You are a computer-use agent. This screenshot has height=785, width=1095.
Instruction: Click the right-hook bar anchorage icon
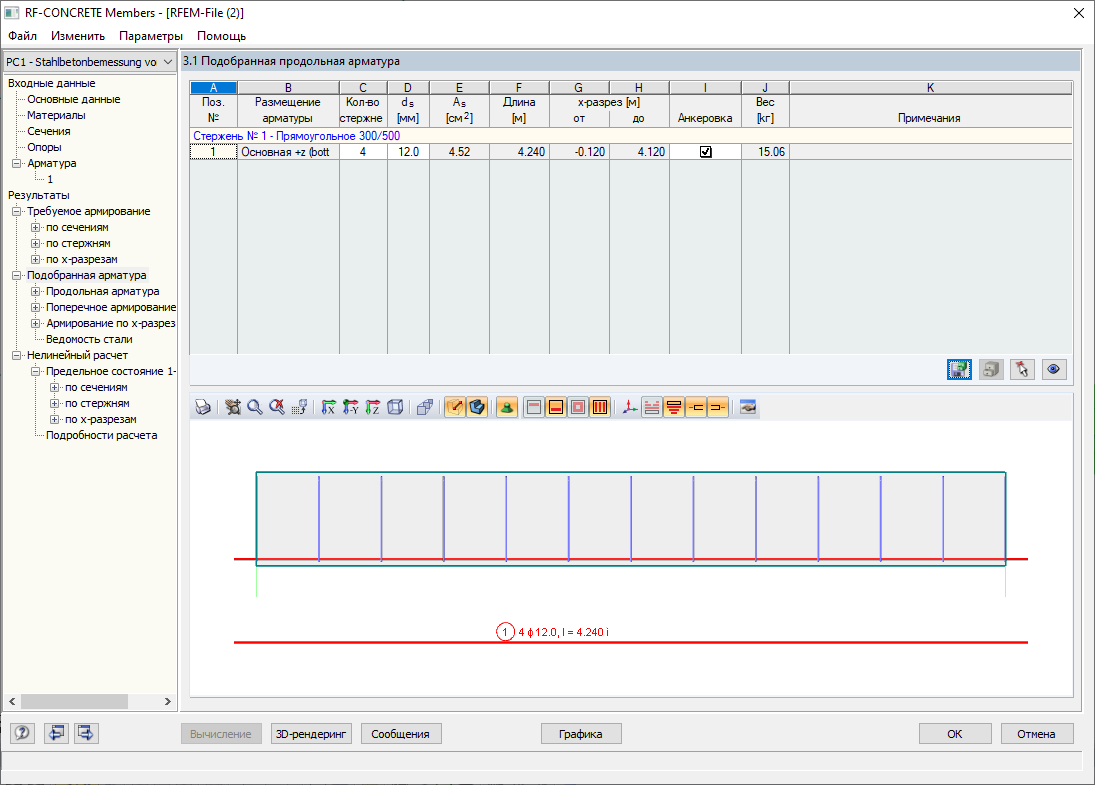718,407
